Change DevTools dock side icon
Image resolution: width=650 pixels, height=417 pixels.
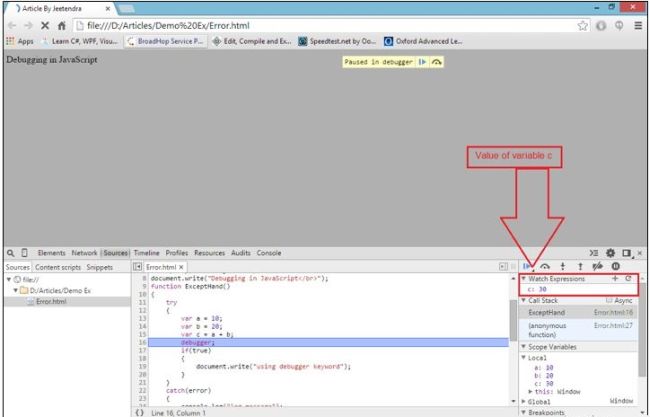click(x=627, y=253)
